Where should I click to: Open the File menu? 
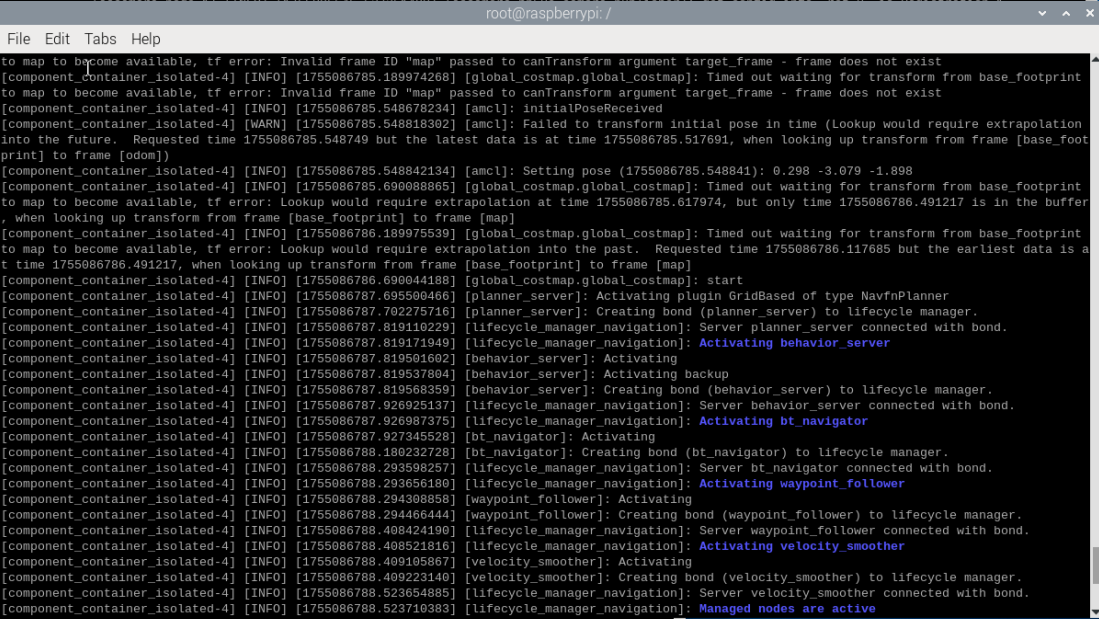(19, 39)
